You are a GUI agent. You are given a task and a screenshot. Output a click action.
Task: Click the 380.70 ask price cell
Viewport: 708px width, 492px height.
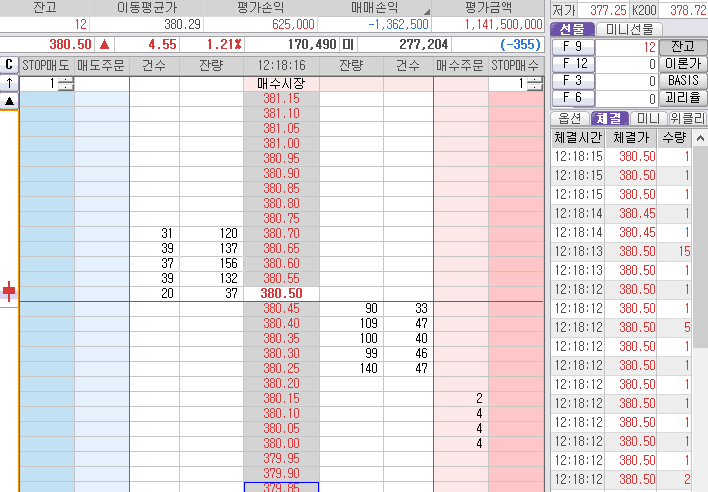click(281, 233)
